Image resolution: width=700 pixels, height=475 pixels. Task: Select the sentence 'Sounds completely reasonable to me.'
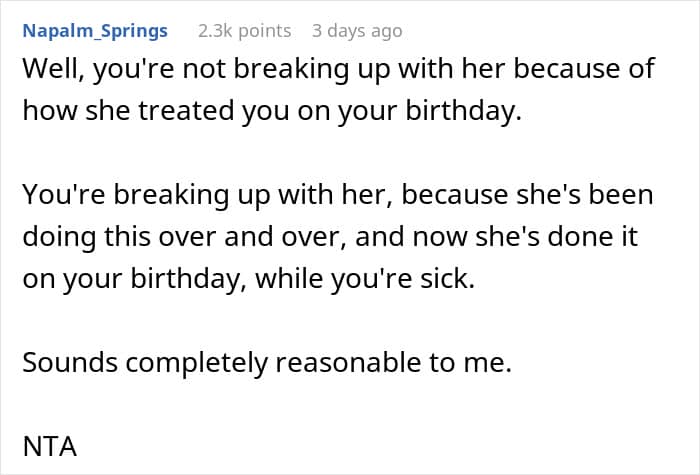[x=267, y=362]
